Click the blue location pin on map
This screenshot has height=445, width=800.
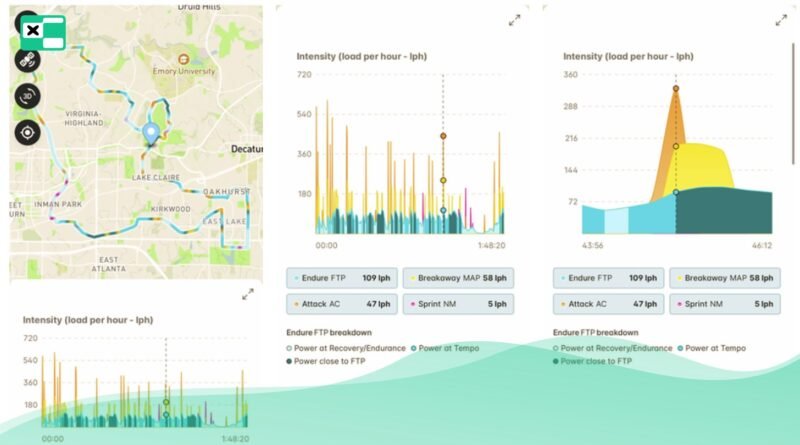pyautogui.click(x=151, y=133)
